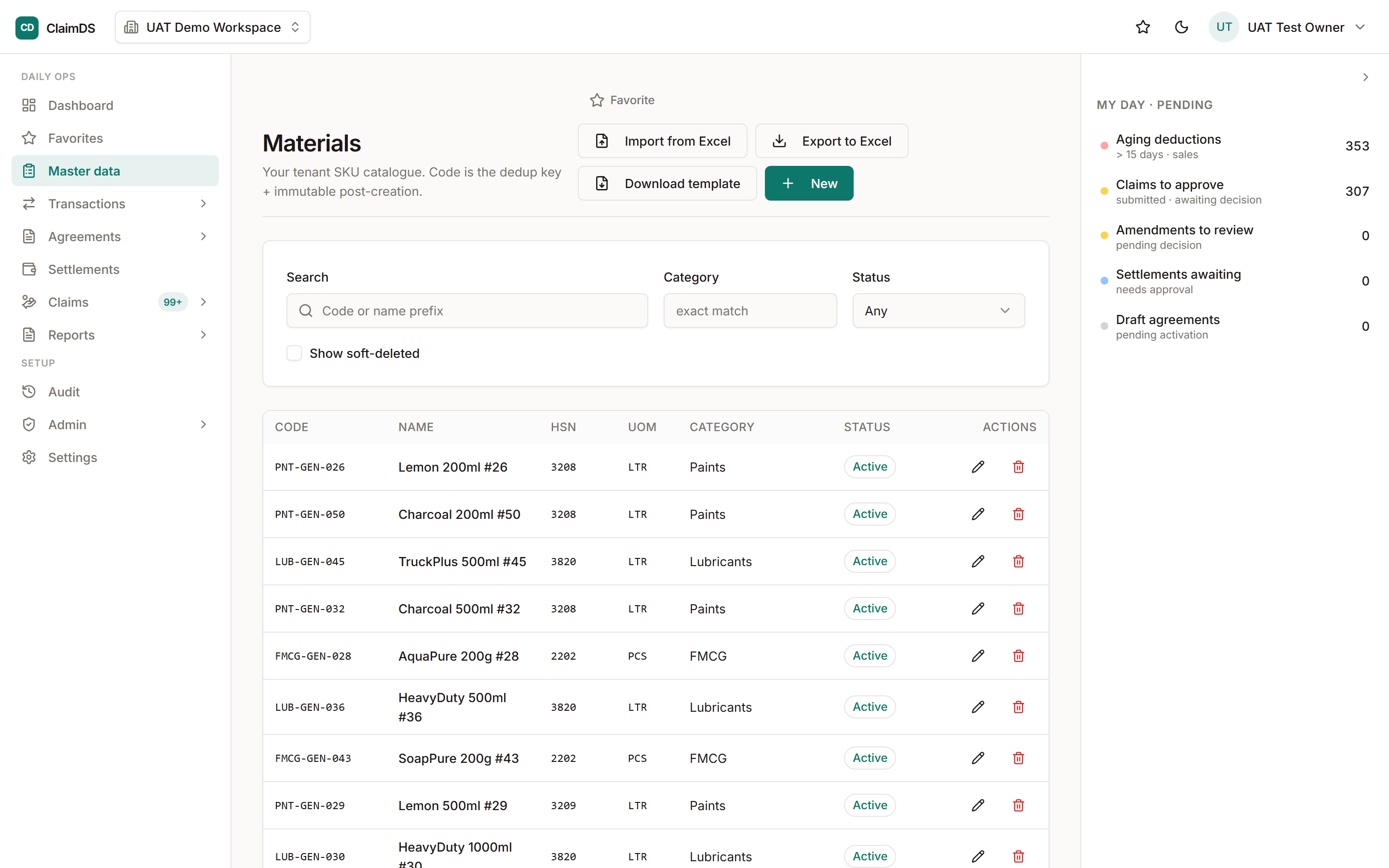Viewport: 1389px width, 868px height.
Task: Focus the Code or name prefix search field
Action: [467, 311]
